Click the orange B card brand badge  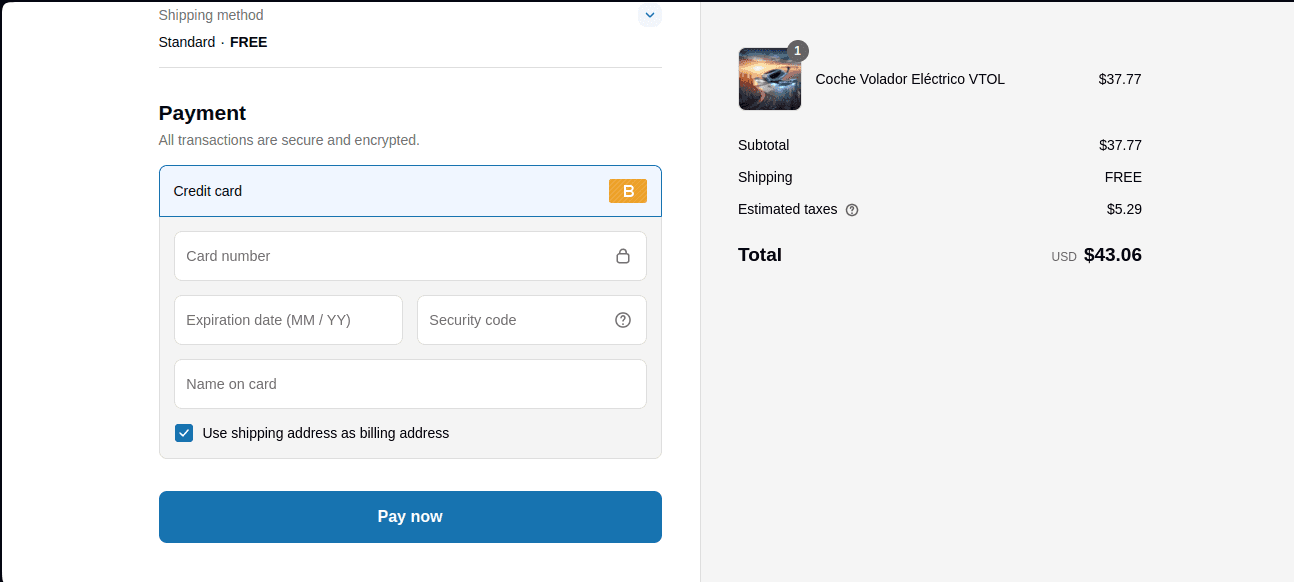627,191
